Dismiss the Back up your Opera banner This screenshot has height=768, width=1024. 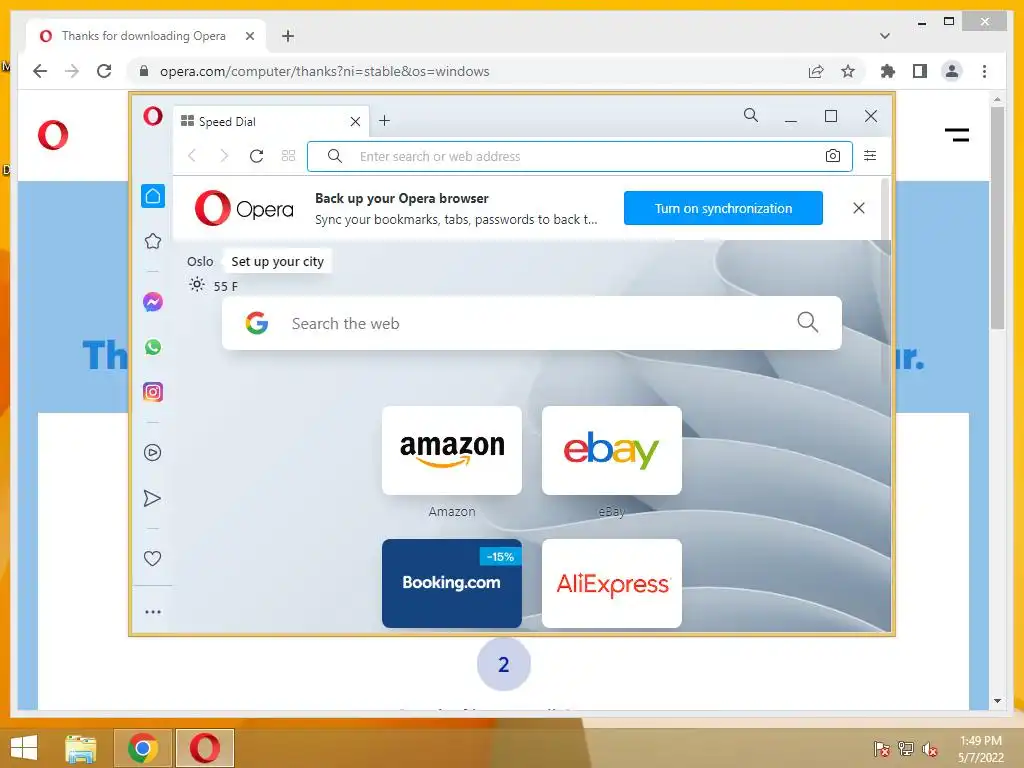[859, 208]
